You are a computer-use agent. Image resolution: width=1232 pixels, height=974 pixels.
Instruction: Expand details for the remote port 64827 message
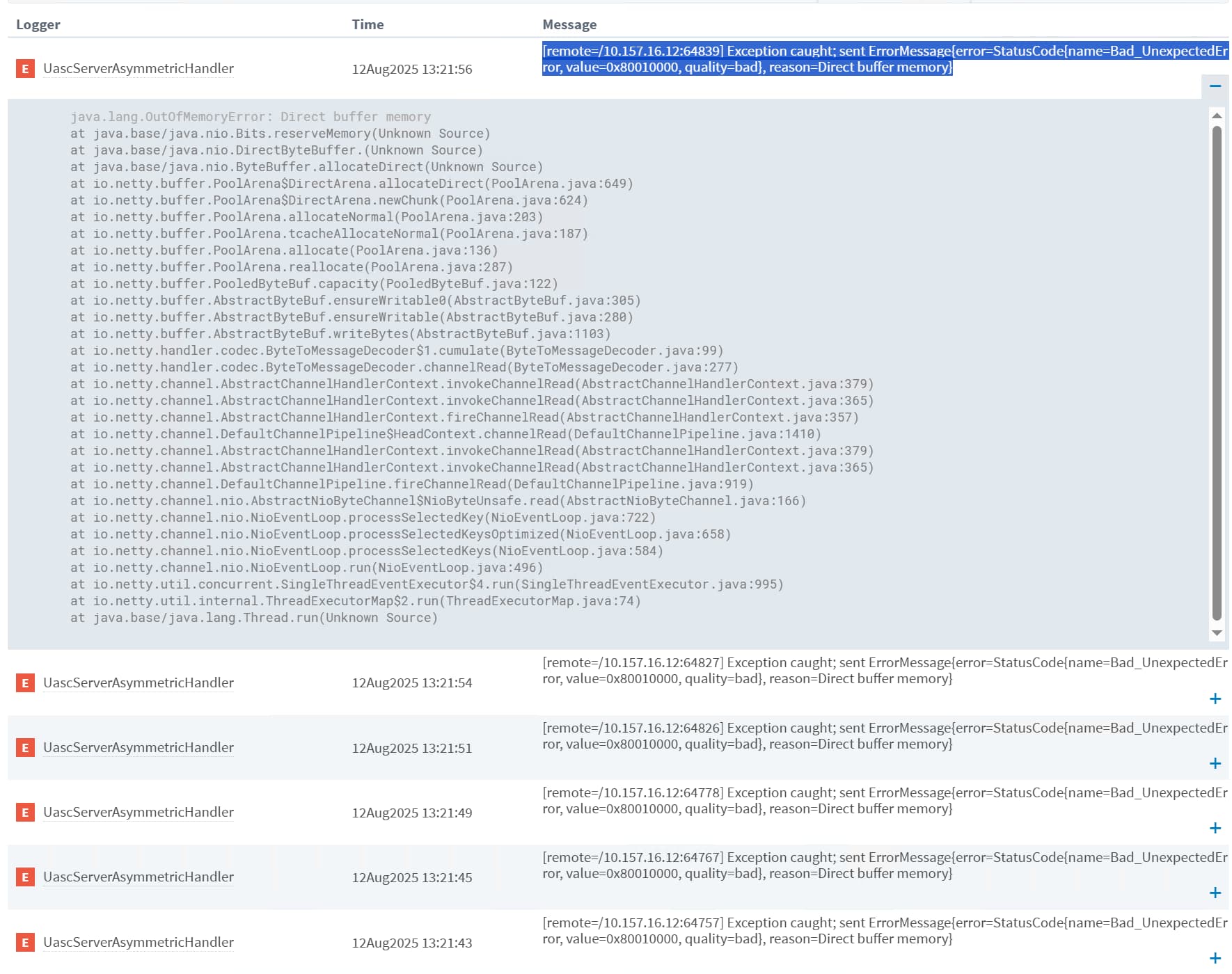pos(1215,698)
